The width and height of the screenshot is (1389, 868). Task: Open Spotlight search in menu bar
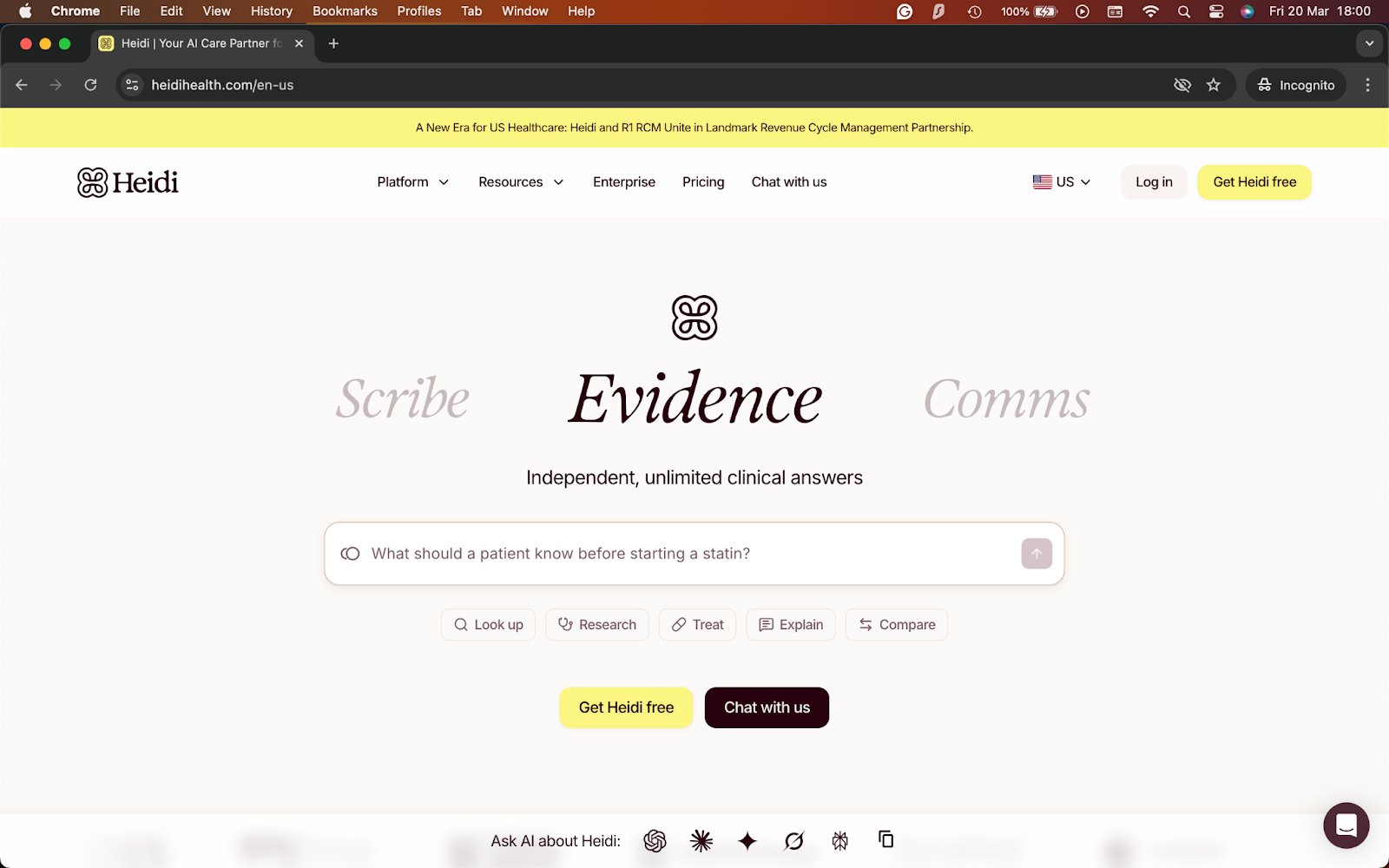point(1184,11)
